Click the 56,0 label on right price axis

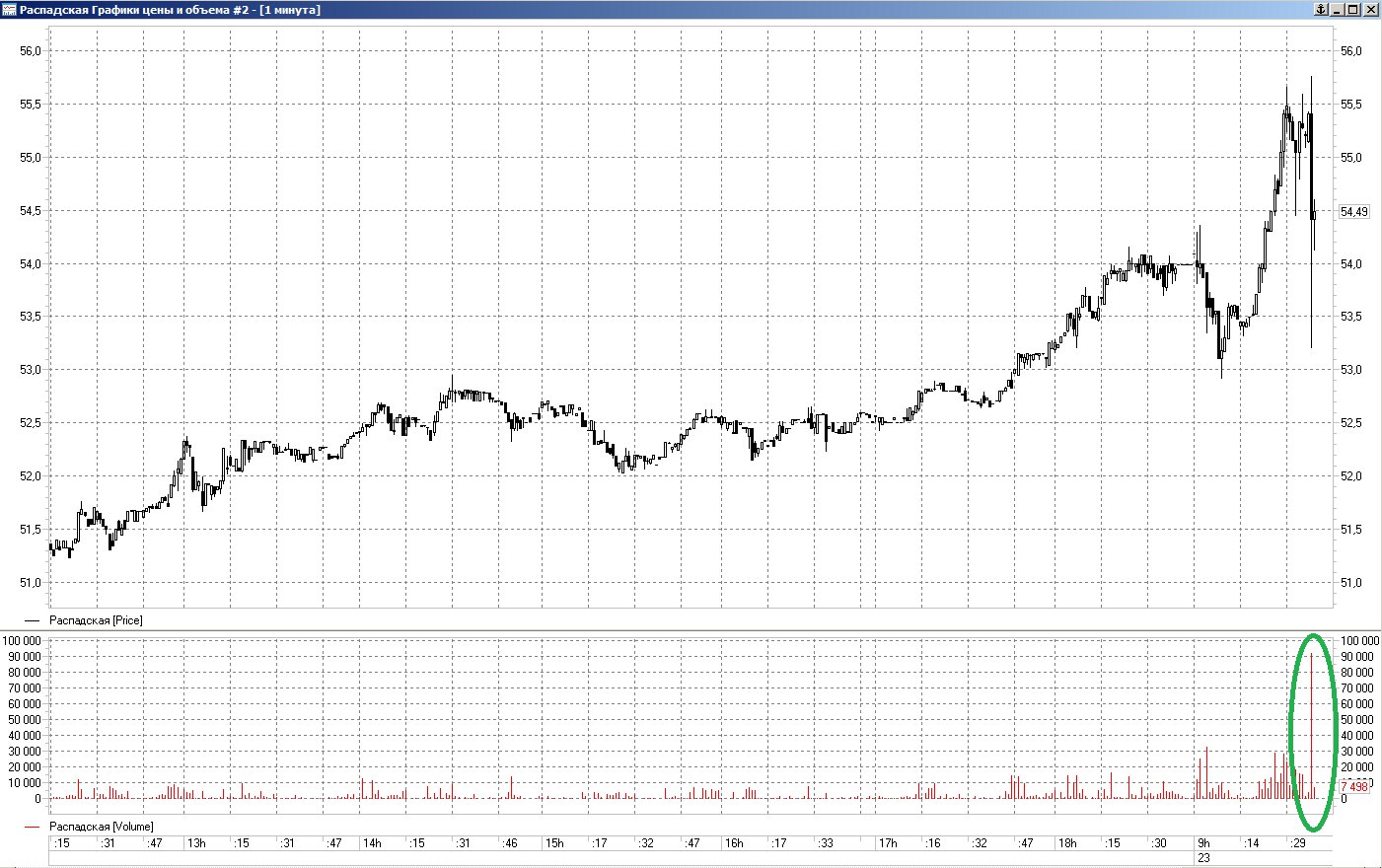point(1350,51)
